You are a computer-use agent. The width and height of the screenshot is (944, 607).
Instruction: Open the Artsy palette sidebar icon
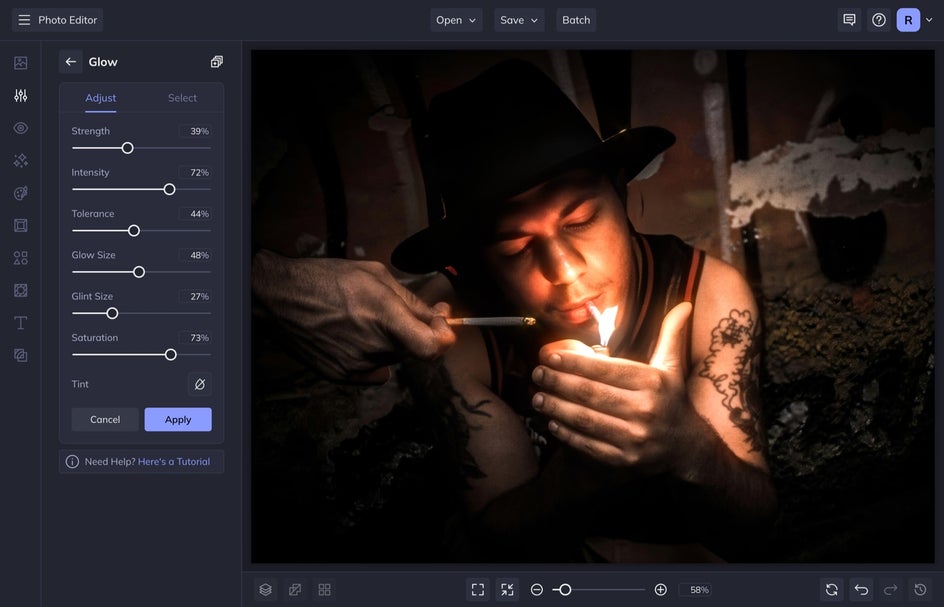pos(20,193)
